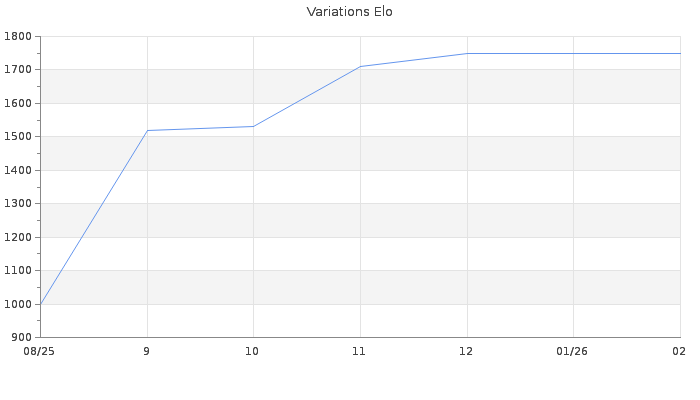The width and height of the screenshot is (700, 400).
Task: Click the line's data point at month 12
Action: pos(467,53)
